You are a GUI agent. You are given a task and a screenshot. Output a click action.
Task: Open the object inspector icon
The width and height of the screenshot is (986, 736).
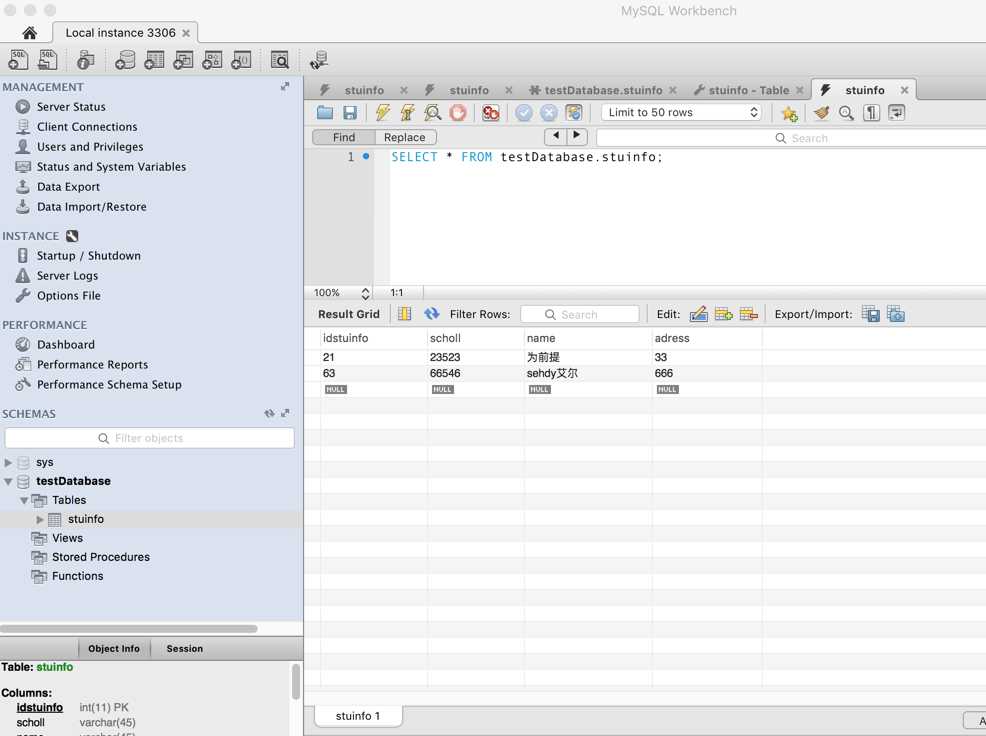(x=86, y=60)
